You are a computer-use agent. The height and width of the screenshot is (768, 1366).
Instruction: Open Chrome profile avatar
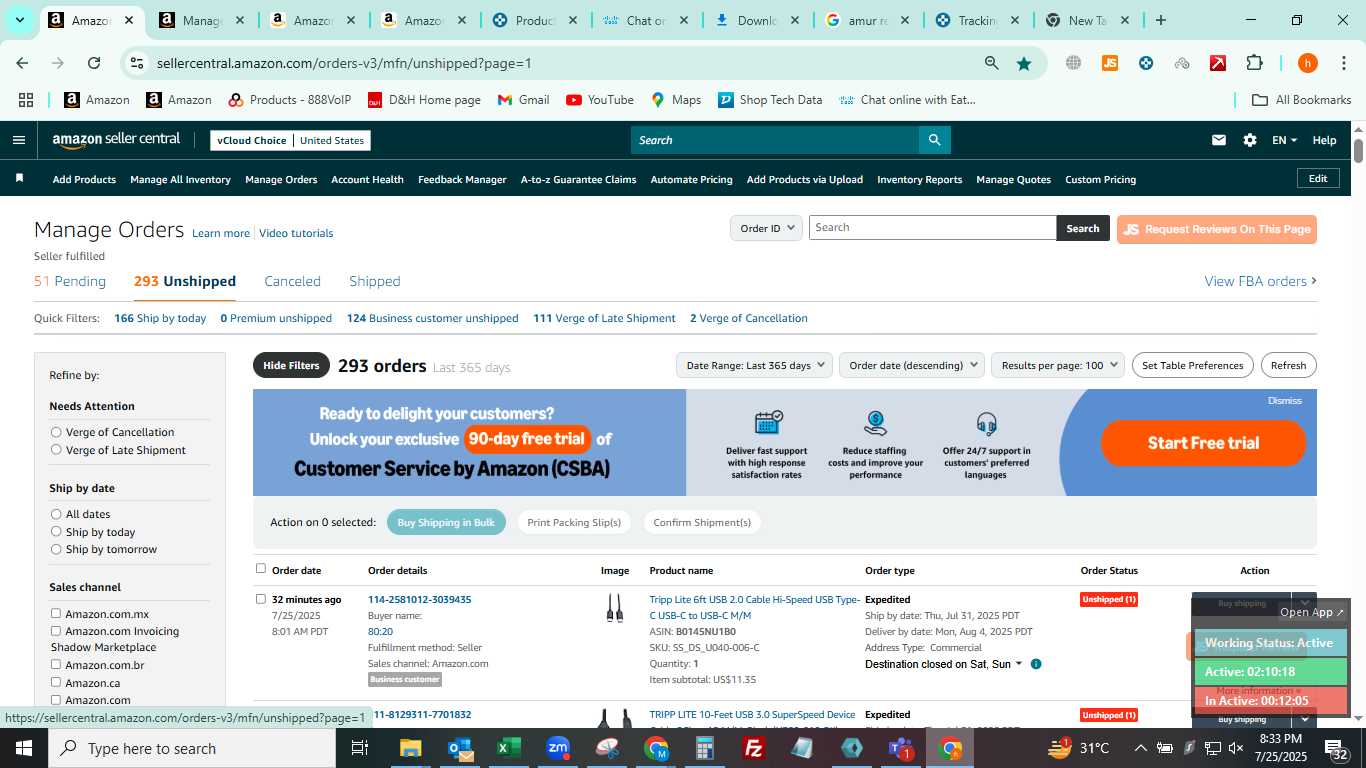click(1308, 63)
